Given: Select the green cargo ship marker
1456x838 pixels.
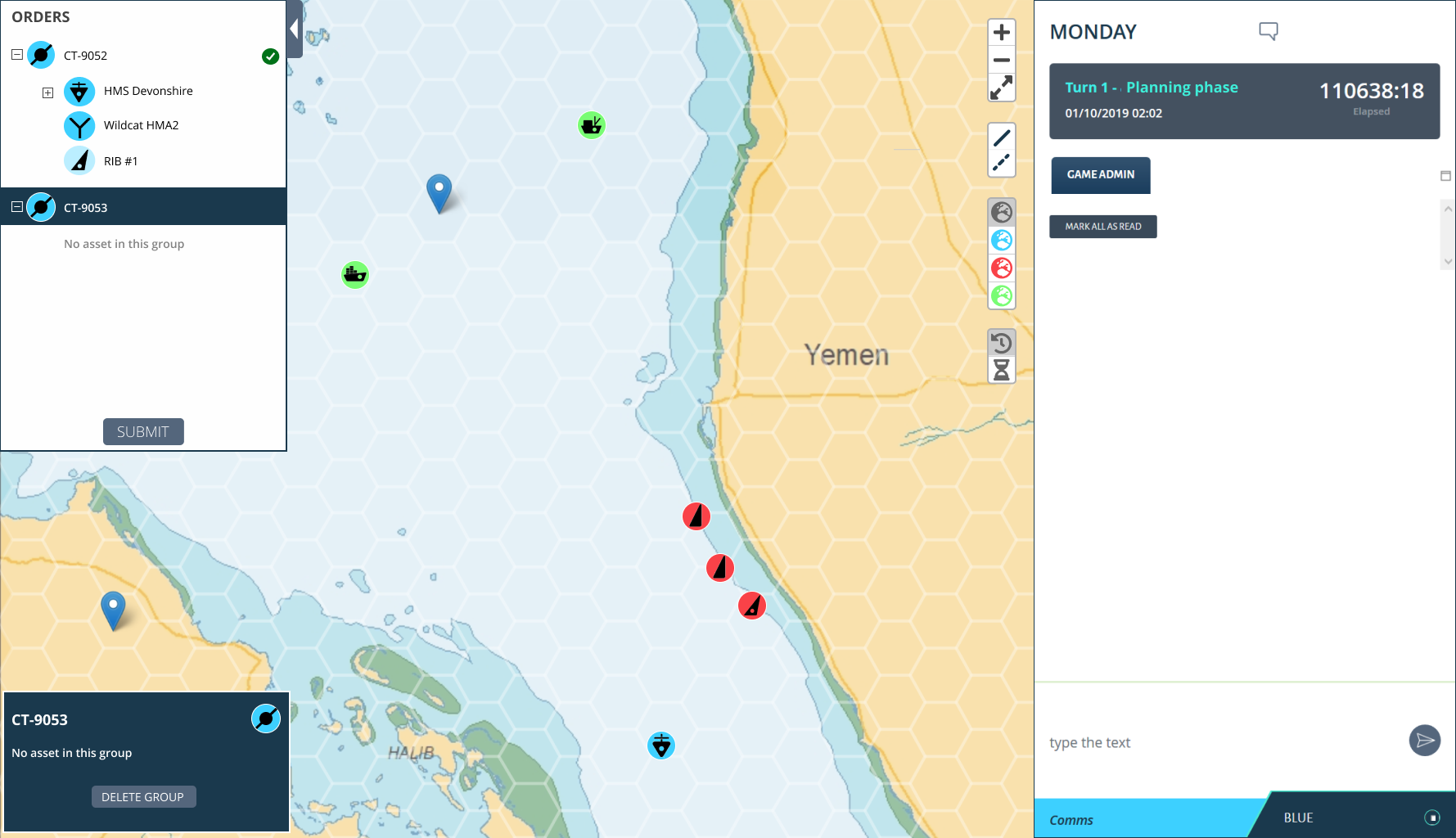Looking at the screenshot, I should point(355,275).
